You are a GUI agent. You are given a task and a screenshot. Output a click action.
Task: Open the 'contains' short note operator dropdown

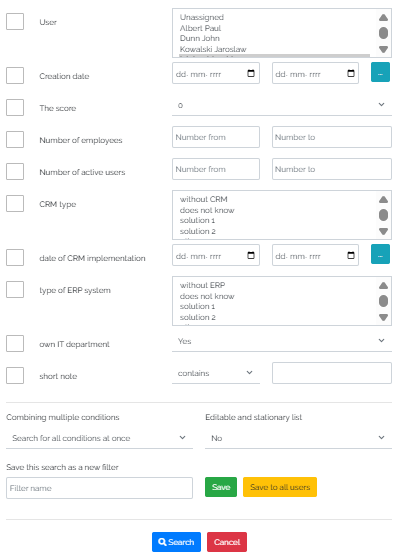[x=216, y=373]
